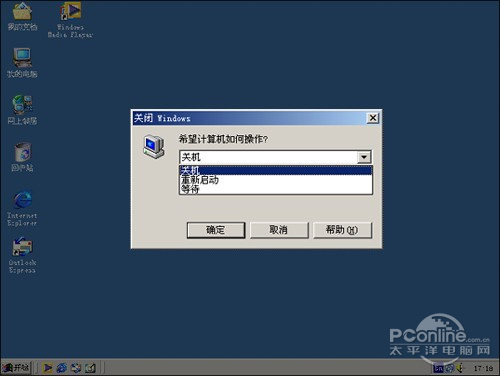Screen dimensions: 500x376
Task: Choose 重新启动 in the dropdown list
Action: coord(276,180)
